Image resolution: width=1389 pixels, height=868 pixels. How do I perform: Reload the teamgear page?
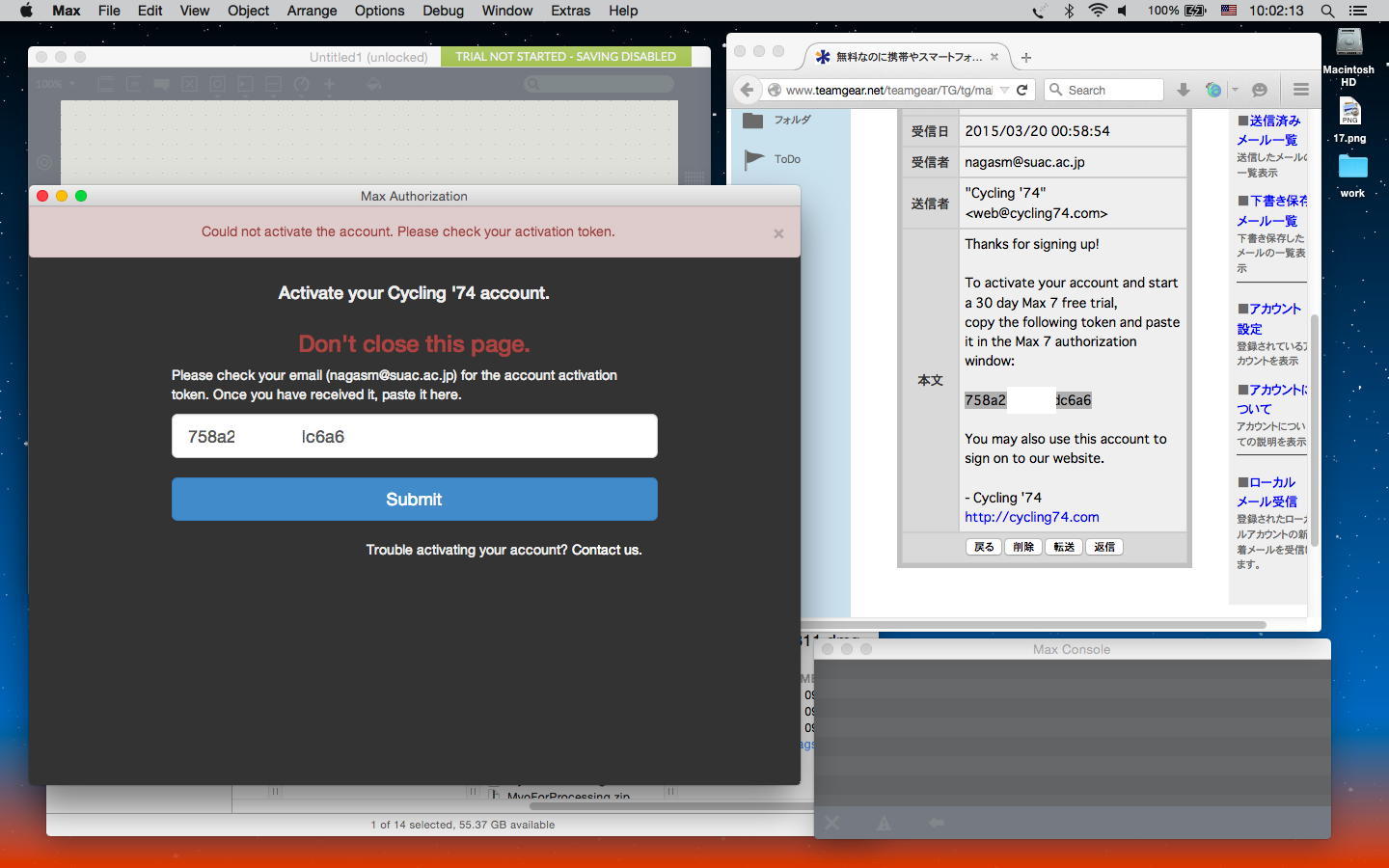coord(1022,90)
